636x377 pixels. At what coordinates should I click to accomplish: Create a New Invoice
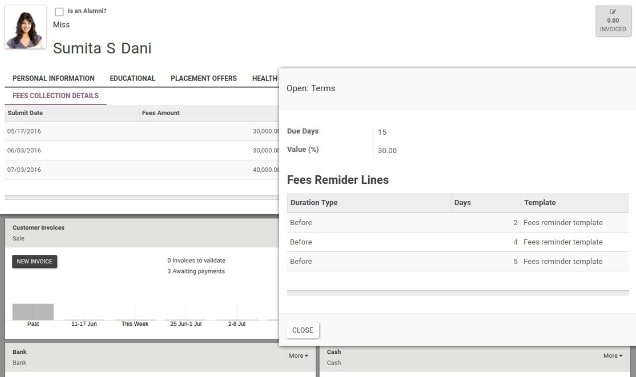pyautogui.click(x=34, y=262)
